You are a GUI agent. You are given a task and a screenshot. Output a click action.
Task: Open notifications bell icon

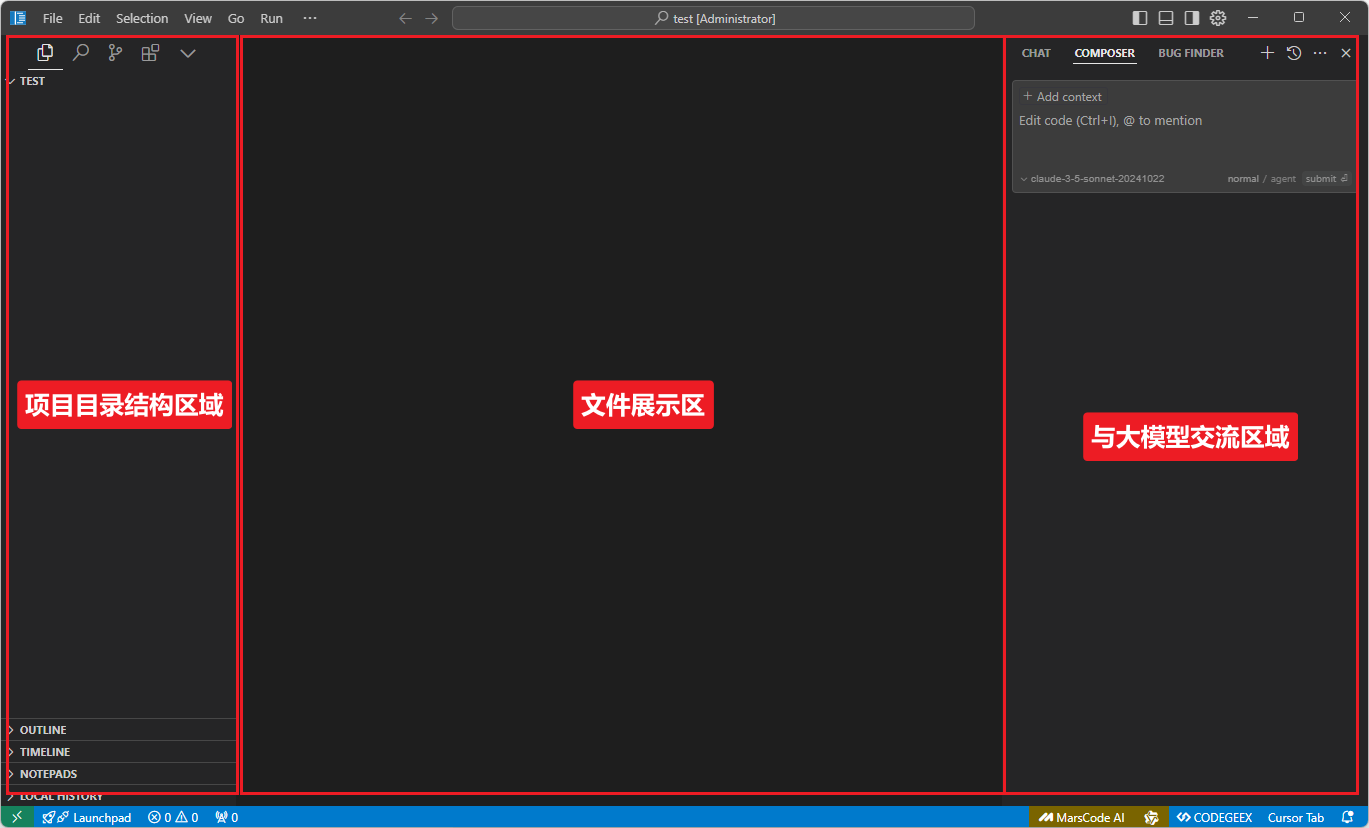(x=1348, y=817)
